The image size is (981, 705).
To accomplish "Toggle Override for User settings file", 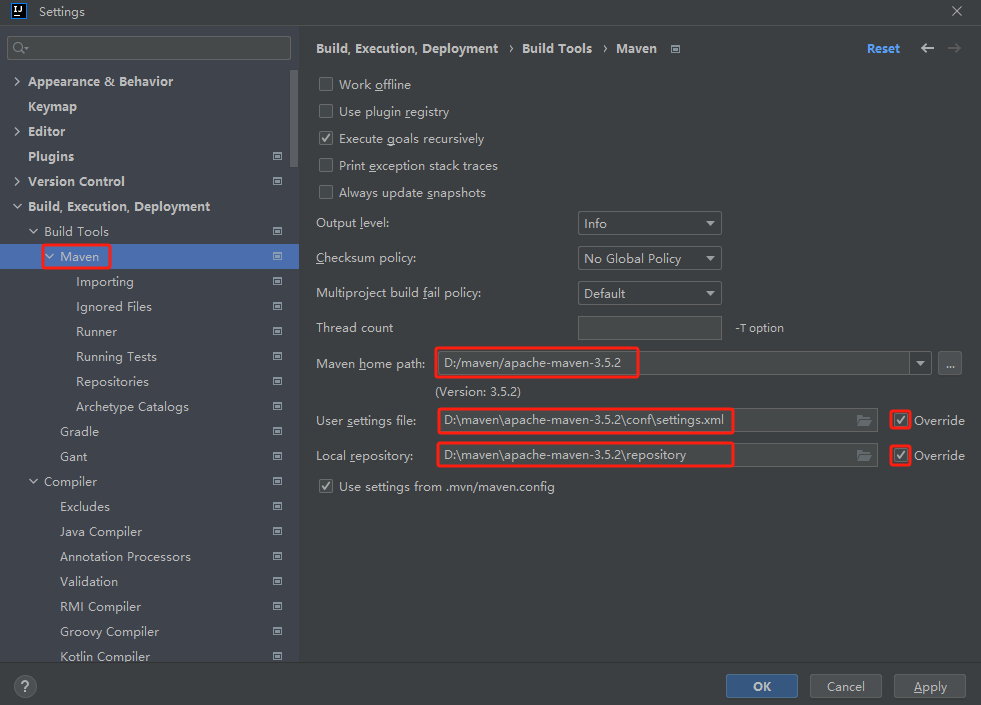I will 900,420.
